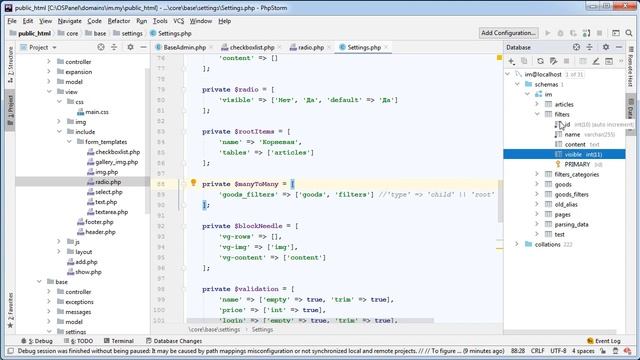This screenshot has width=640, height=360.
Task: Click the Search Everywhere magnifier icon
Action: [629, 33]
